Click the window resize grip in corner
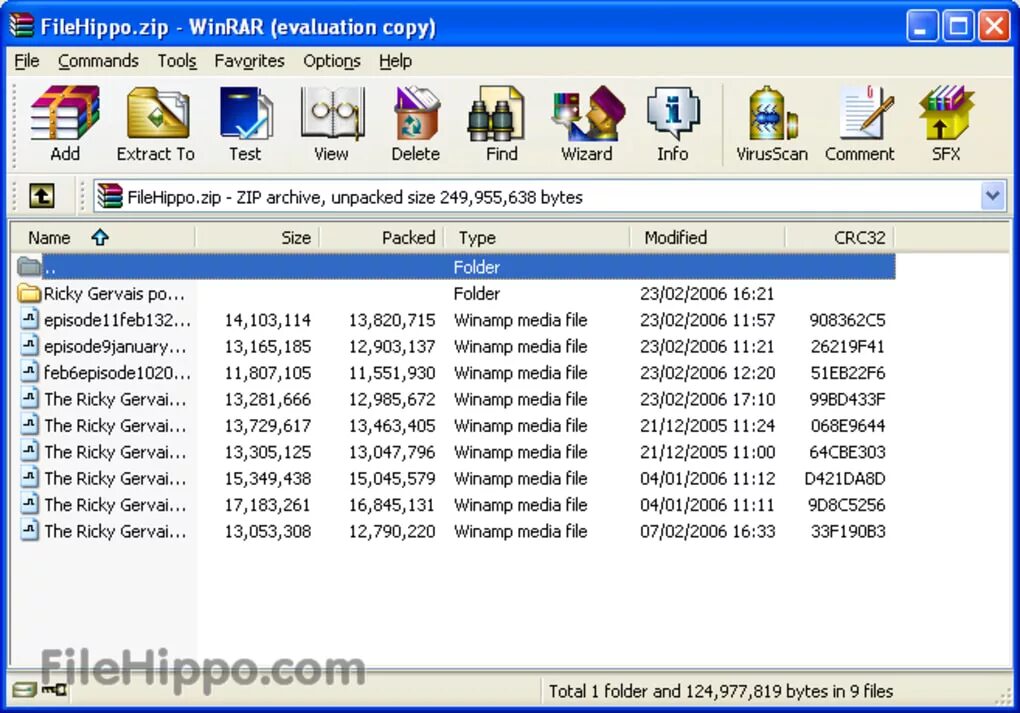 click(x=1002, y=695)
